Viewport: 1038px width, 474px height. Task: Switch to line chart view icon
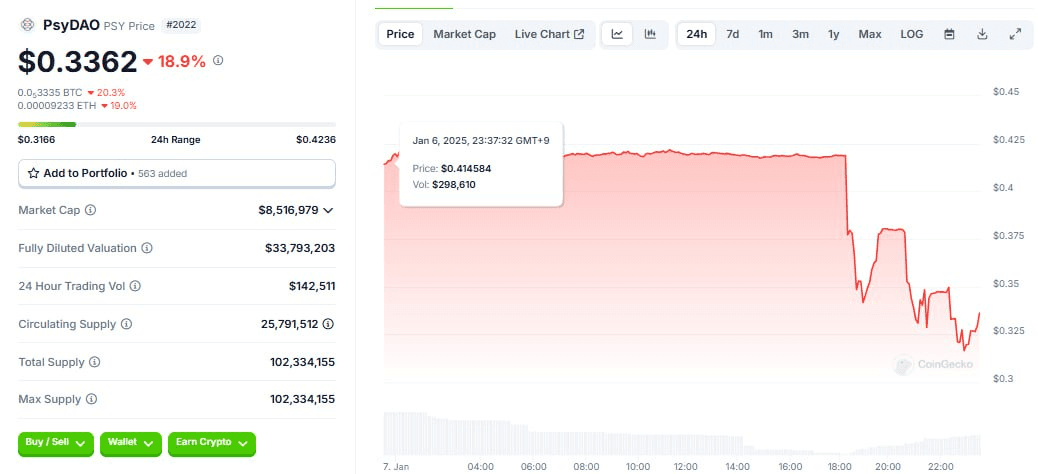[618, 34]
